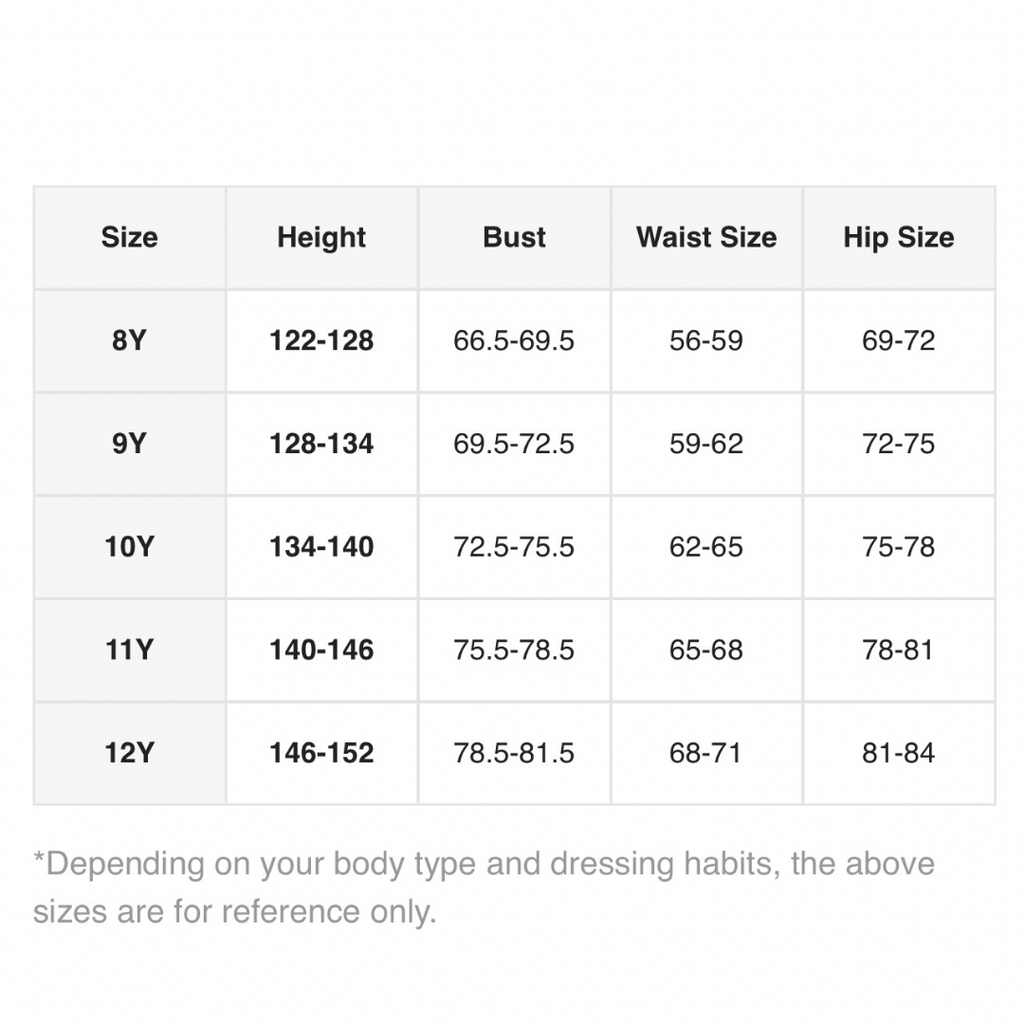Screen dimensions: 1024x1024
Task: Click the 122-128 height cell
Action: 321,341
